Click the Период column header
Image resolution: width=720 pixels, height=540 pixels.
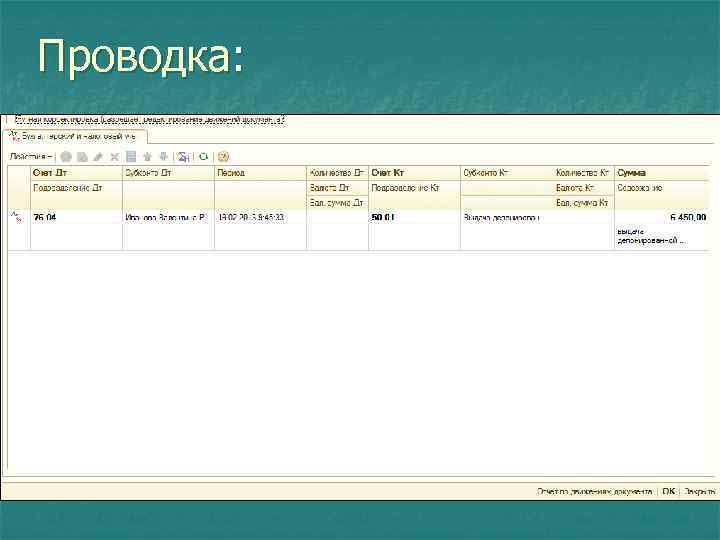[x=260, y=173]
